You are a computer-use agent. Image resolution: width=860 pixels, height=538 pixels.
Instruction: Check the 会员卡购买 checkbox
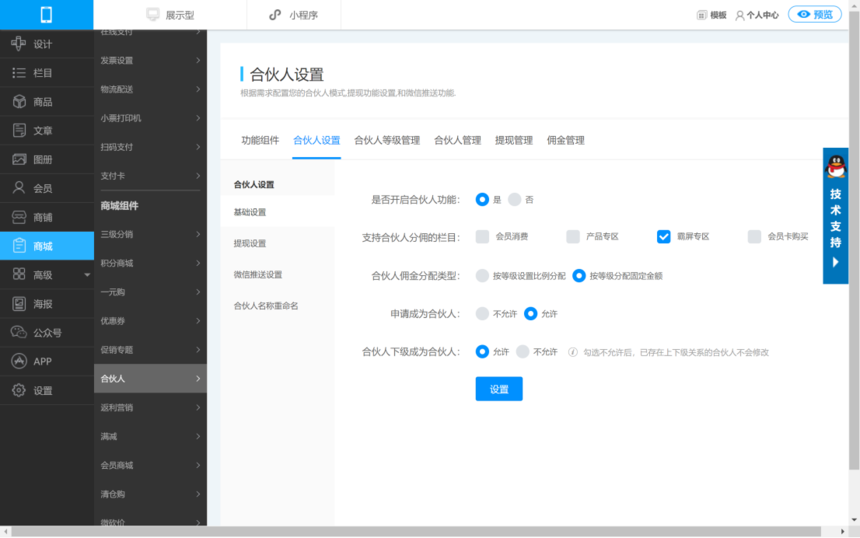click(x=755, y=237)
